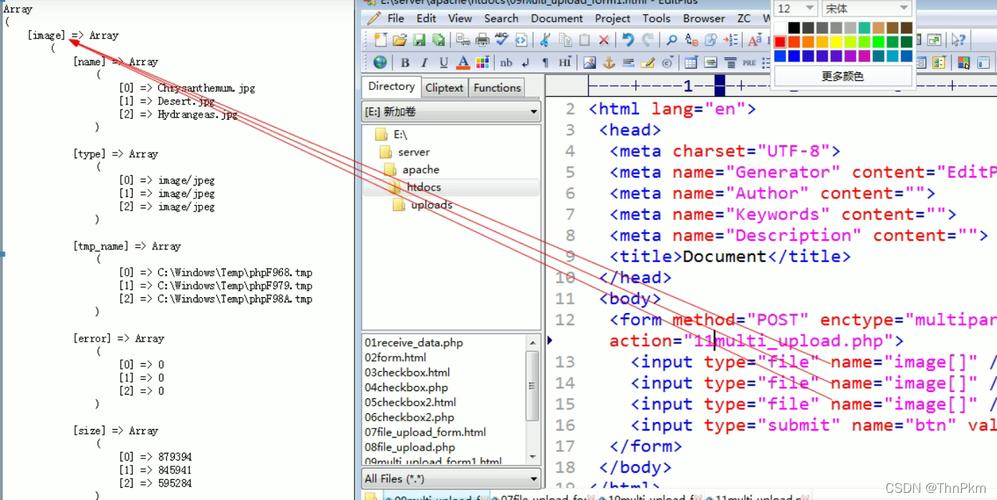Screen dimensions: 997x500
Task: Click the Italic I HTML icon
Action: (424, 62)
